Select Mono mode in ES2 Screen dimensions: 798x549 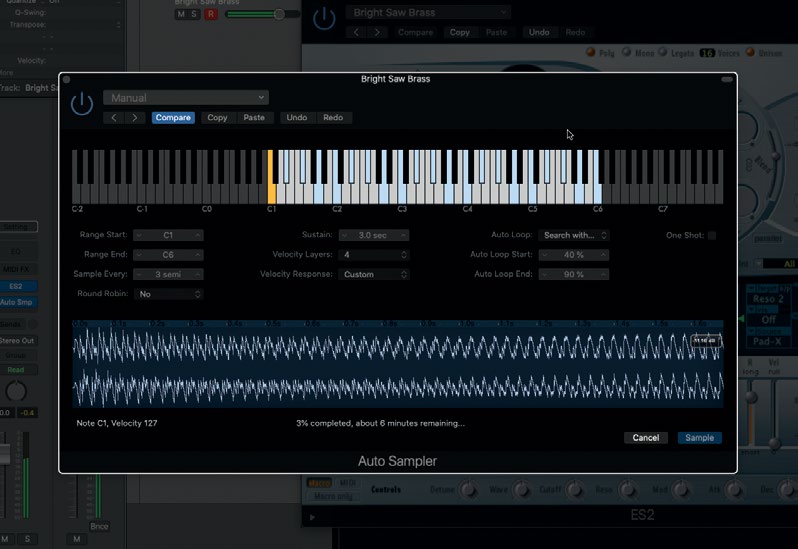(626, 52)
